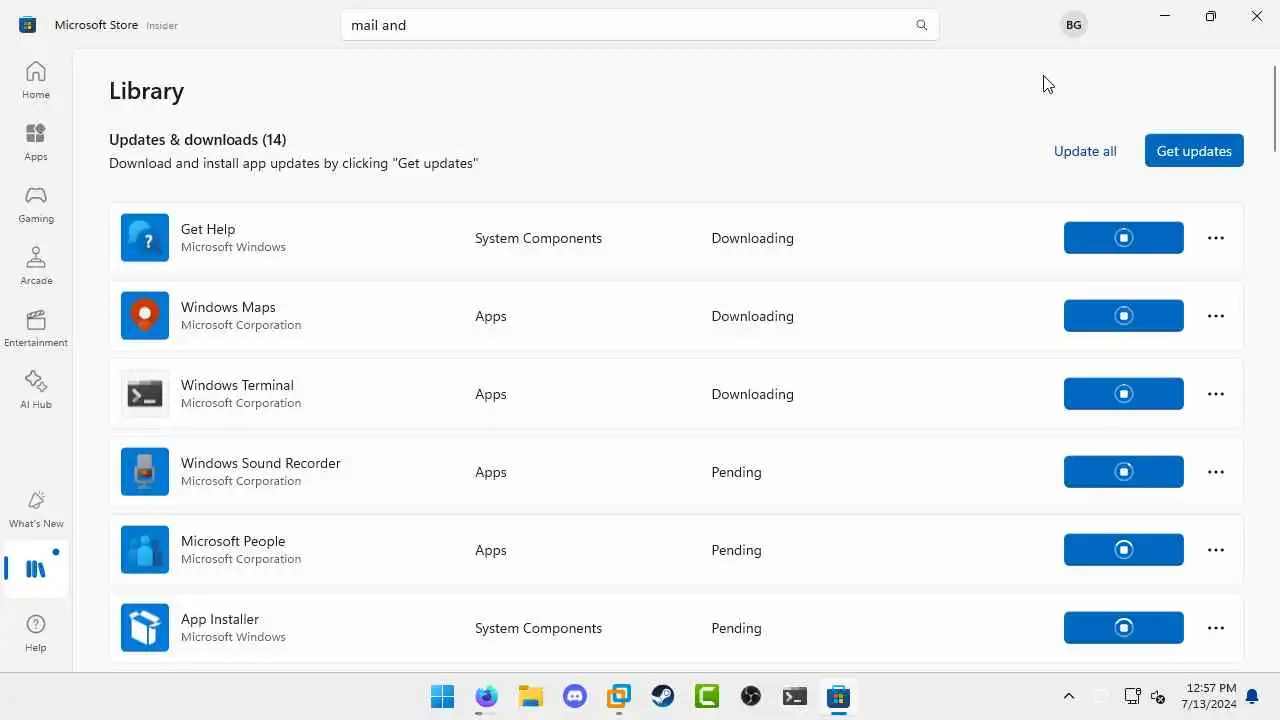Open the BG account profile menu
Image resolution: width=1280 pixels, height=720 pixels.
coord(1073,25)
